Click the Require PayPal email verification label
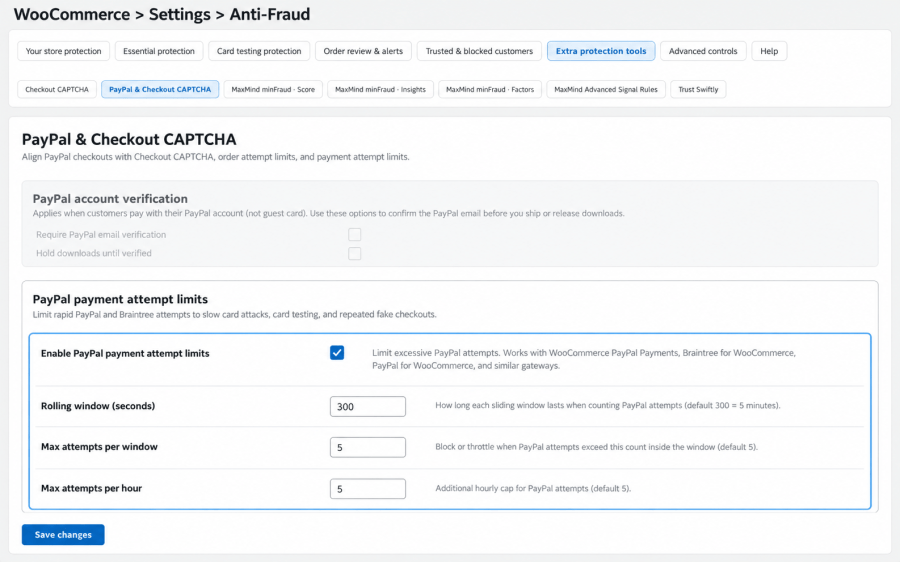The height and width of the screenshot is (562, 900). pos(101,235)
